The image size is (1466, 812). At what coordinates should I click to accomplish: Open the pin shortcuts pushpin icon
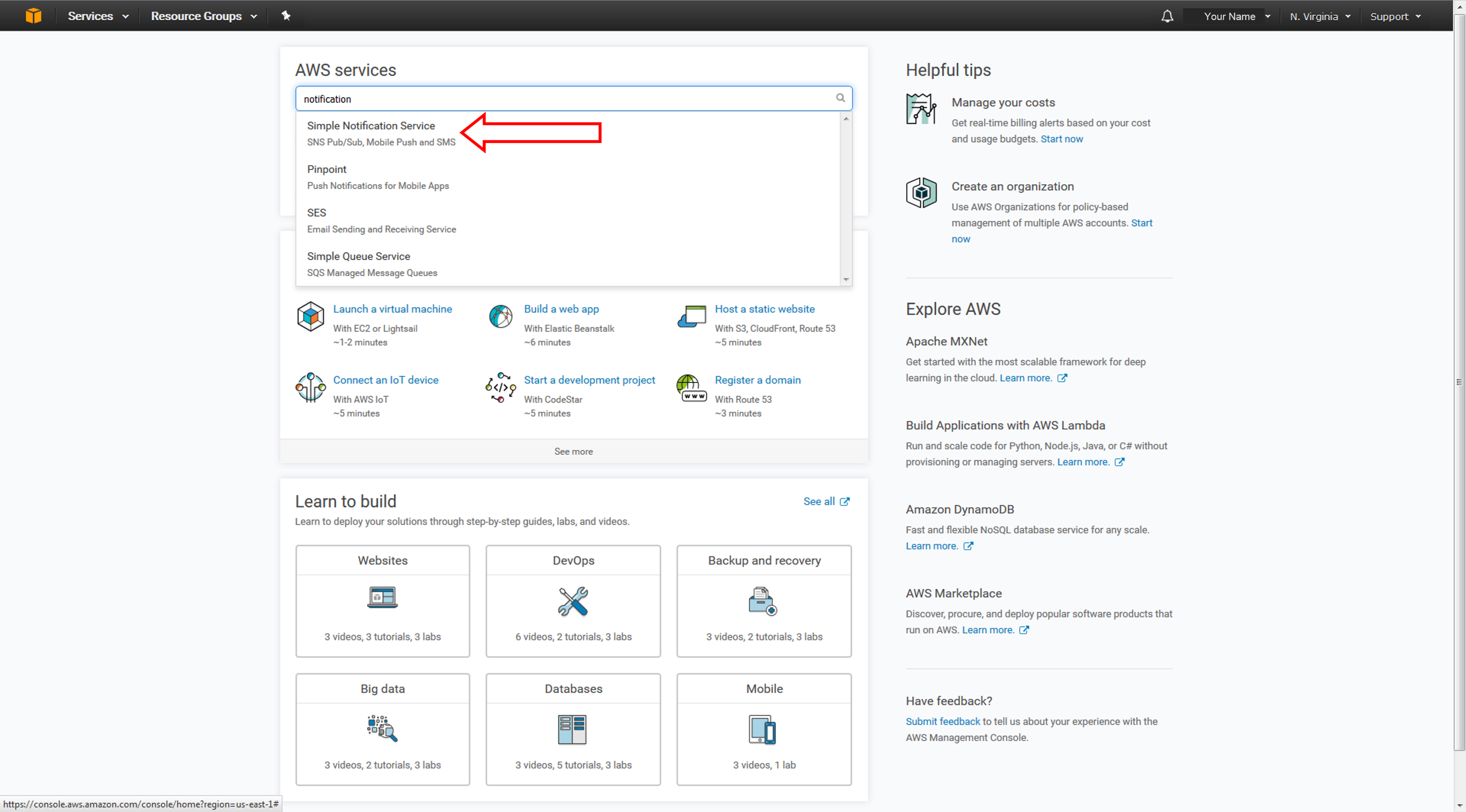click(x=286, y=16)
